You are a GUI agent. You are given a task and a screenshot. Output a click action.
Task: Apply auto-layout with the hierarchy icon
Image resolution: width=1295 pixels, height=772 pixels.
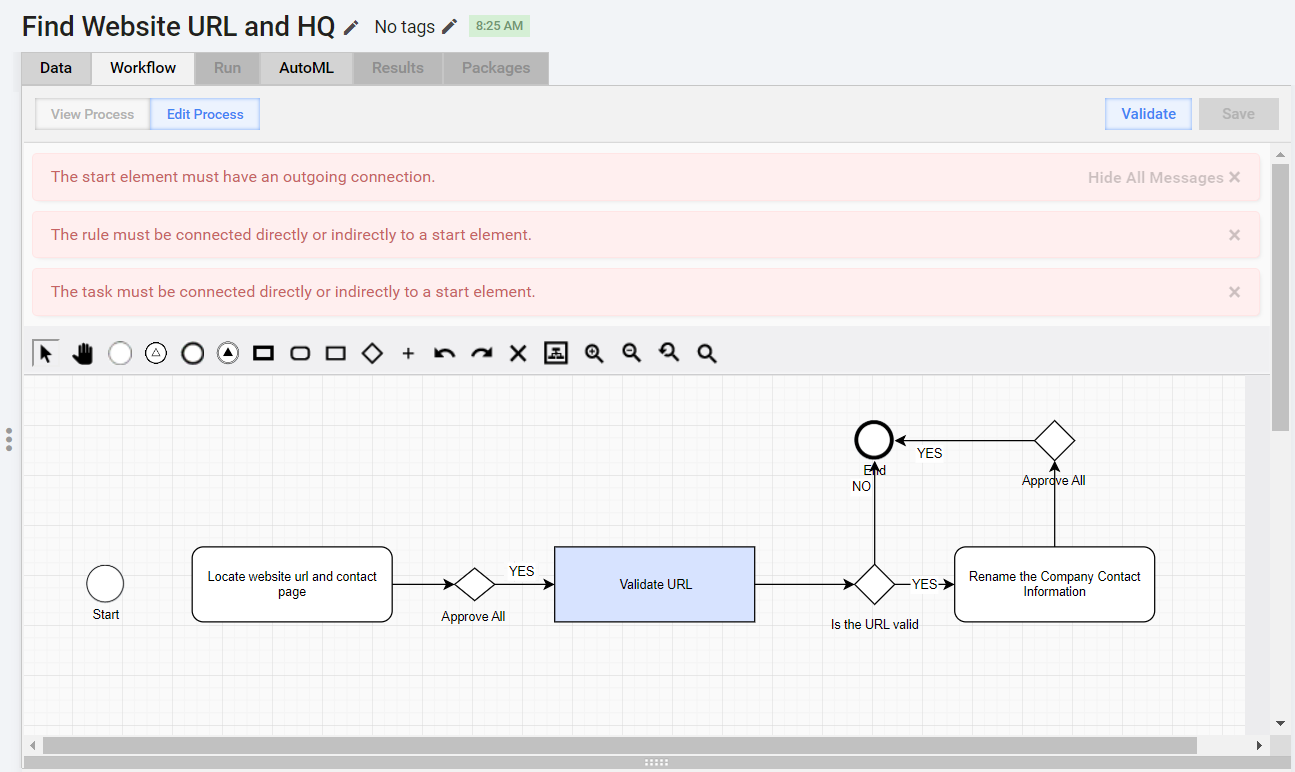556,353
